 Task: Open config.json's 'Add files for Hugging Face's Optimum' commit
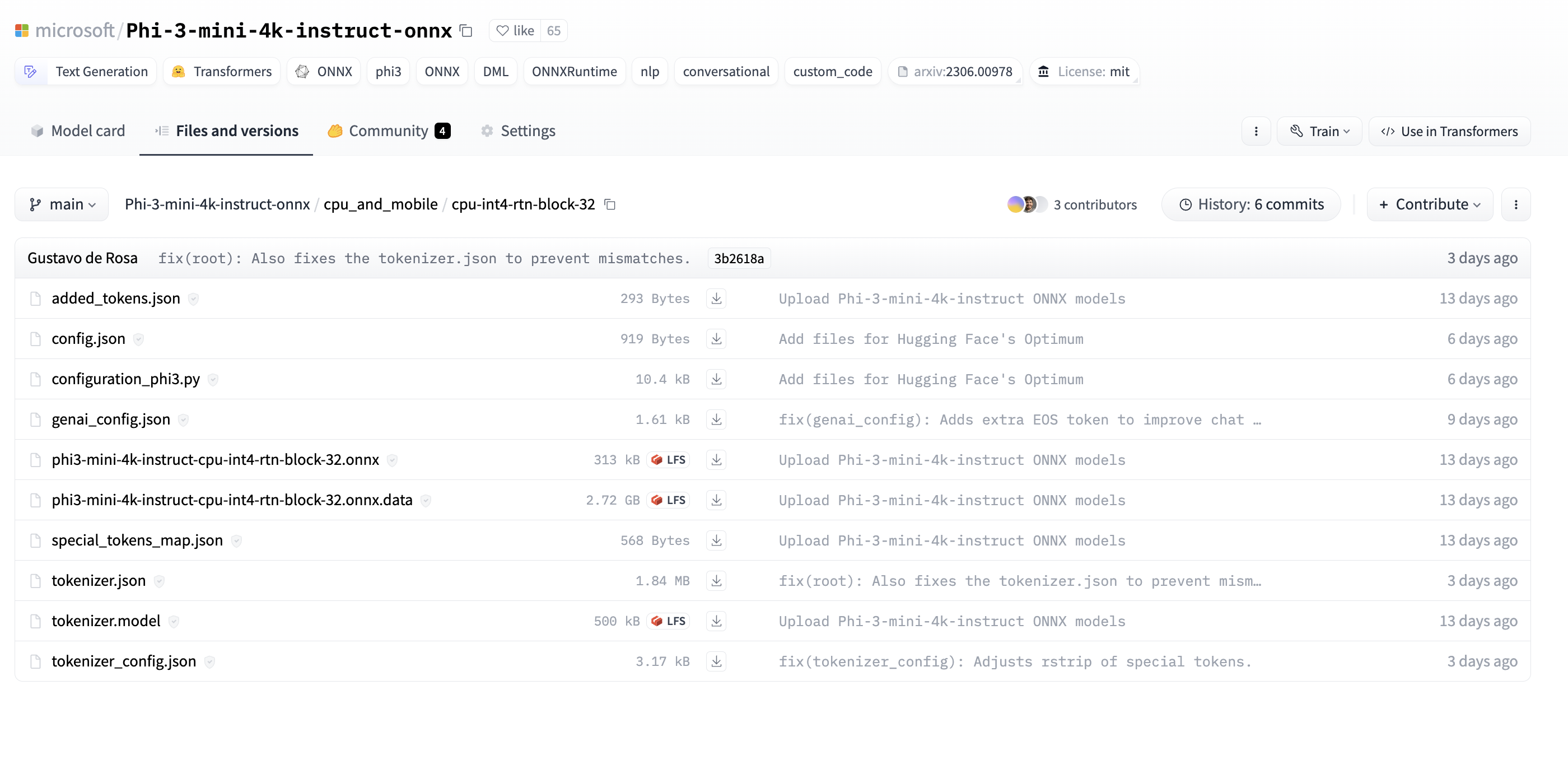[x=931, y=339]
